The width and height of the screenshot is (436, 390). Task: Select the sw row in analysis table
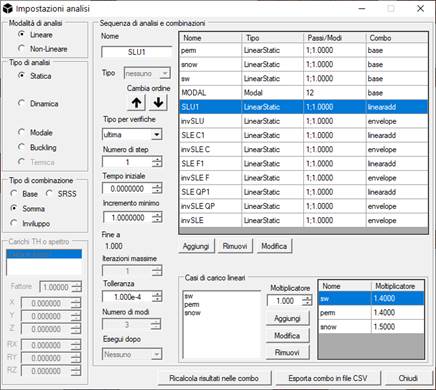[304, 79]
